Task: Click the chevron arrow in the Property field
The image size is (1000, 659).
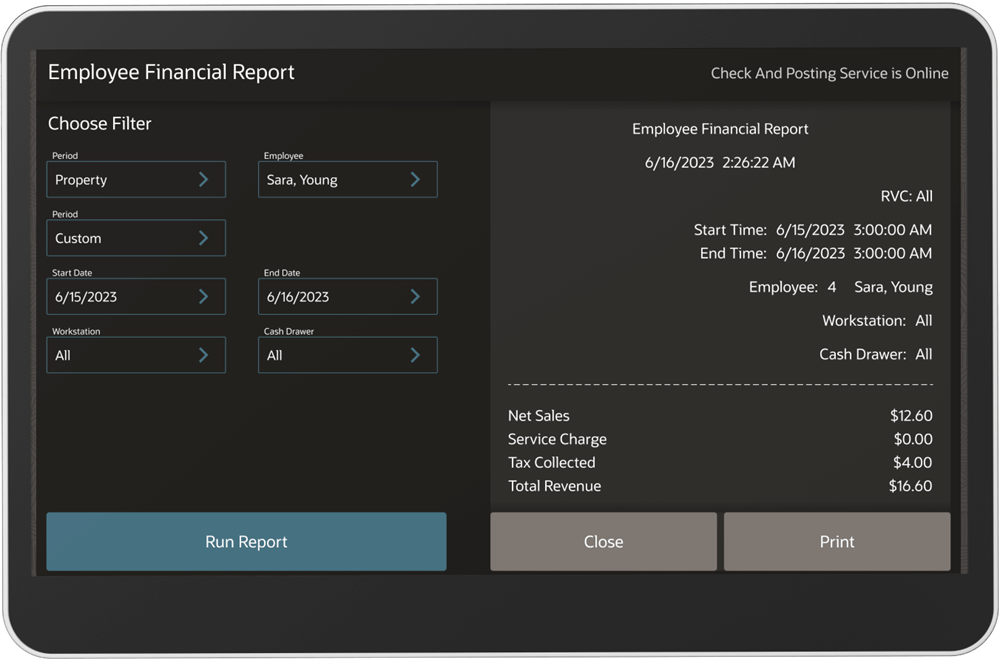Action: (x=203, y=180)
